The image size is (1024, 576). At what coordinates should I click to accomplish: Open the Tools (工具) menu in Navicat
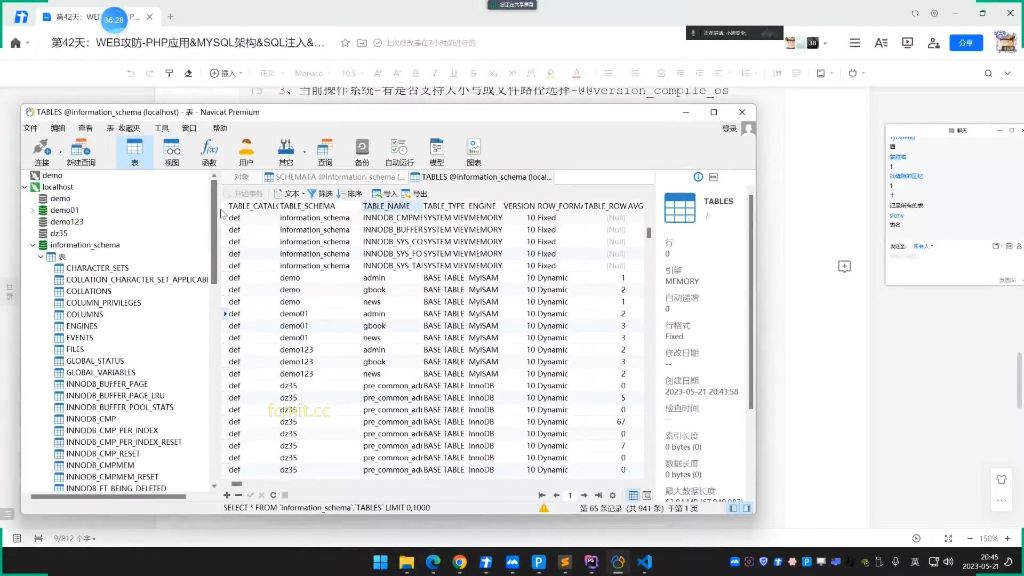161,128
